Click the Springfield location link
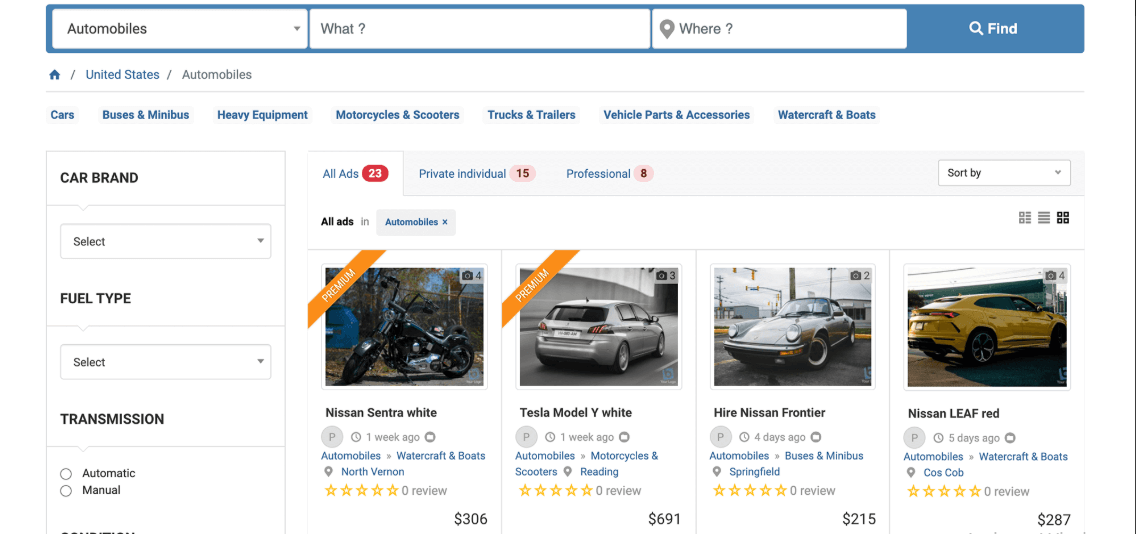This screenshot has width=1136, height=534. point(754,472)
